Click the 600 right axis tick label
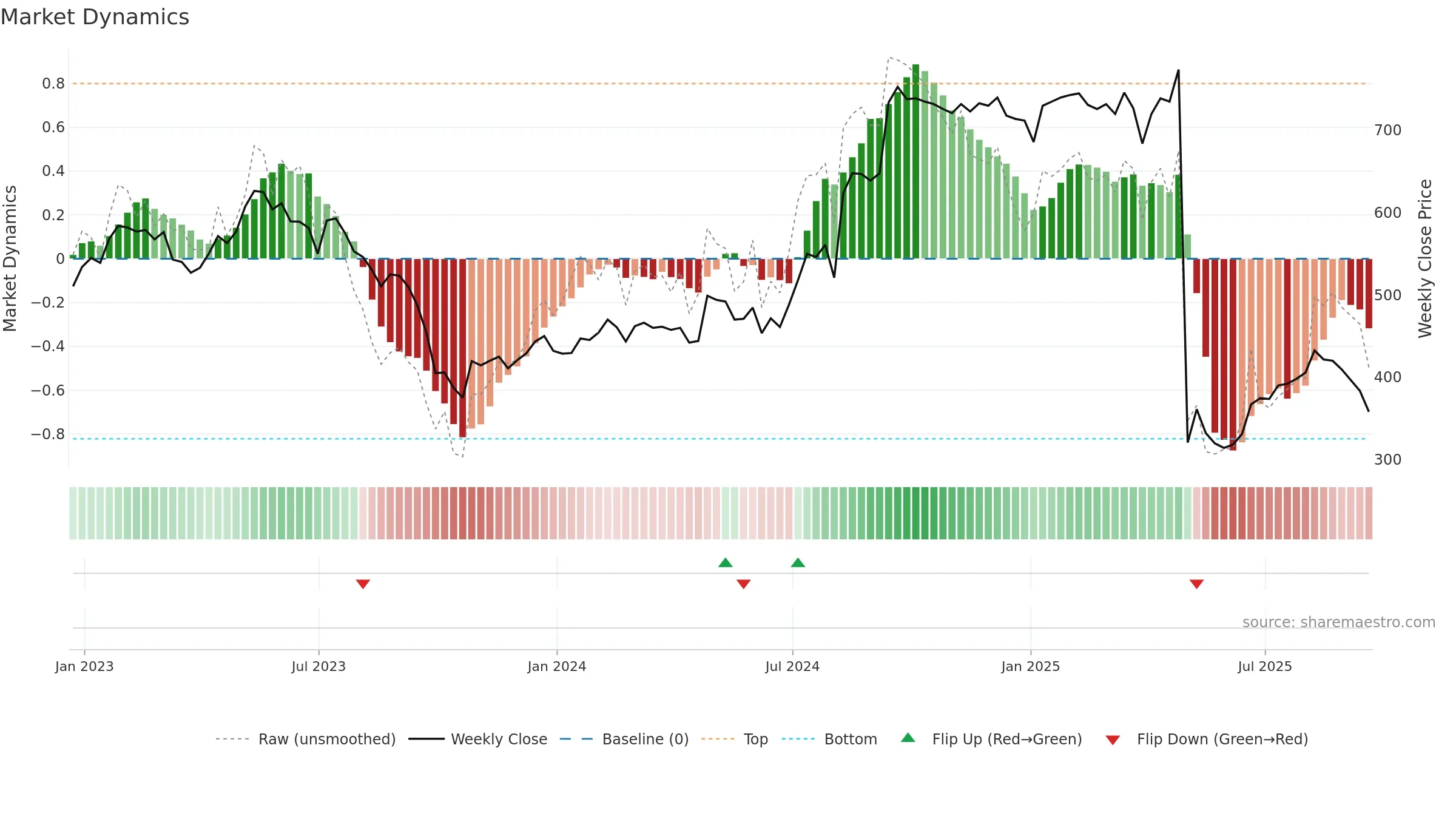Viewport: 1456px width, 819px height. click(1388, 213)
